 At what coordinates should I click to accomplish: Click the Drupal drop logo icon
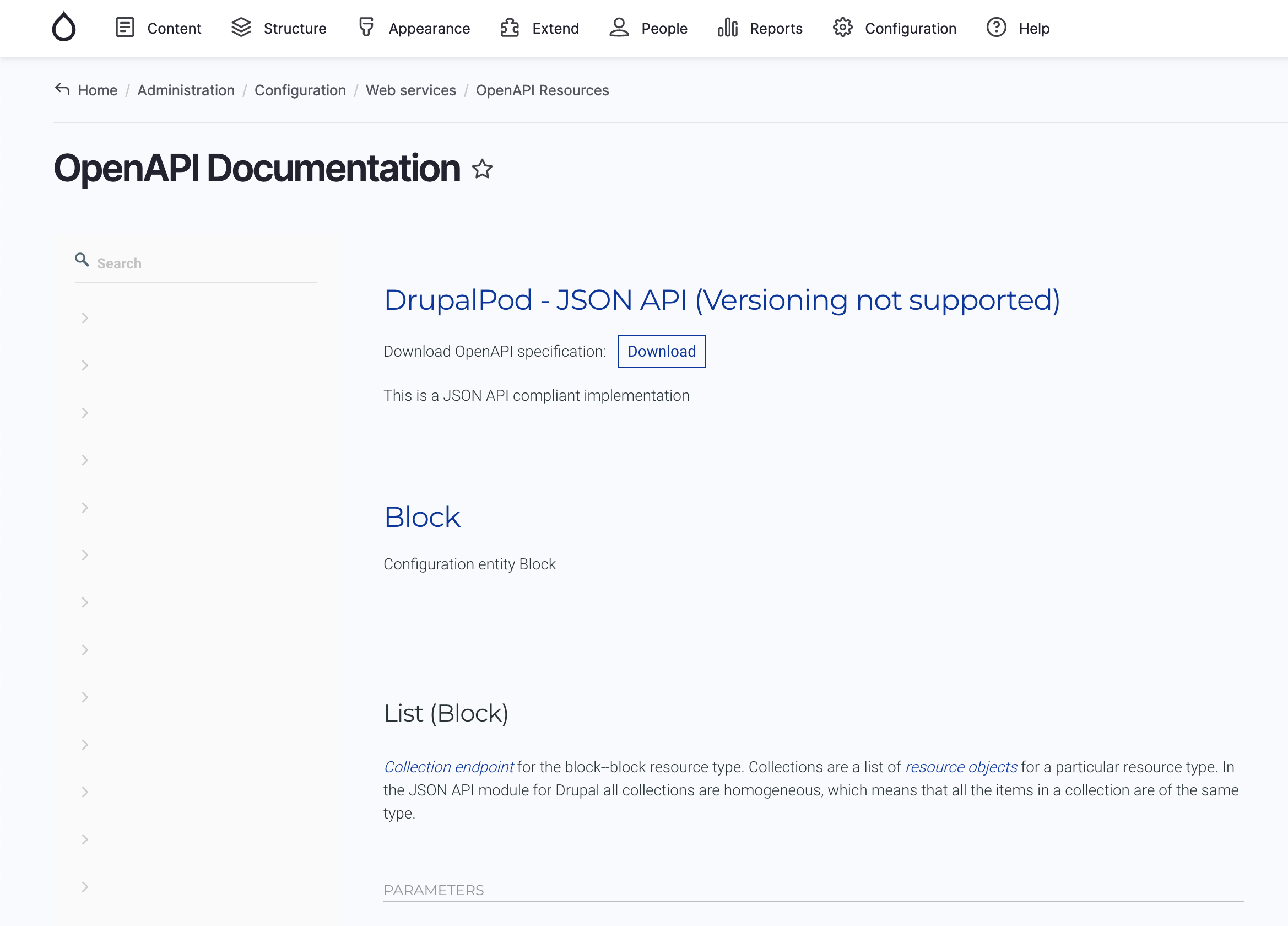[x=63, y=27]
